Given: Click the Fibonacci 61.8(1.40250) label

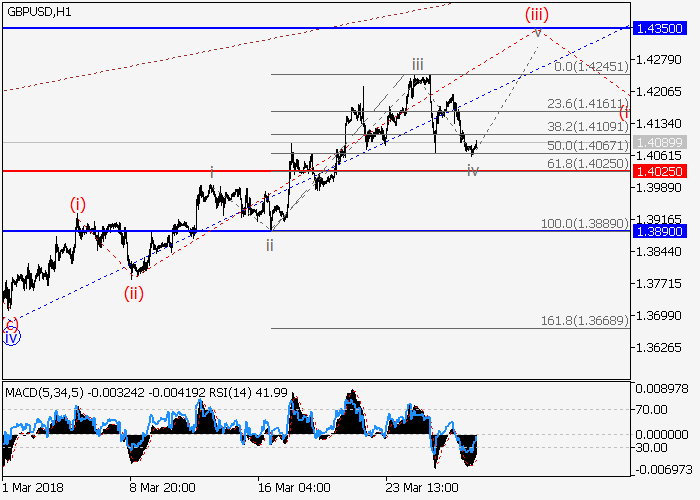Looking at the screenshot, I should point(588,164).
